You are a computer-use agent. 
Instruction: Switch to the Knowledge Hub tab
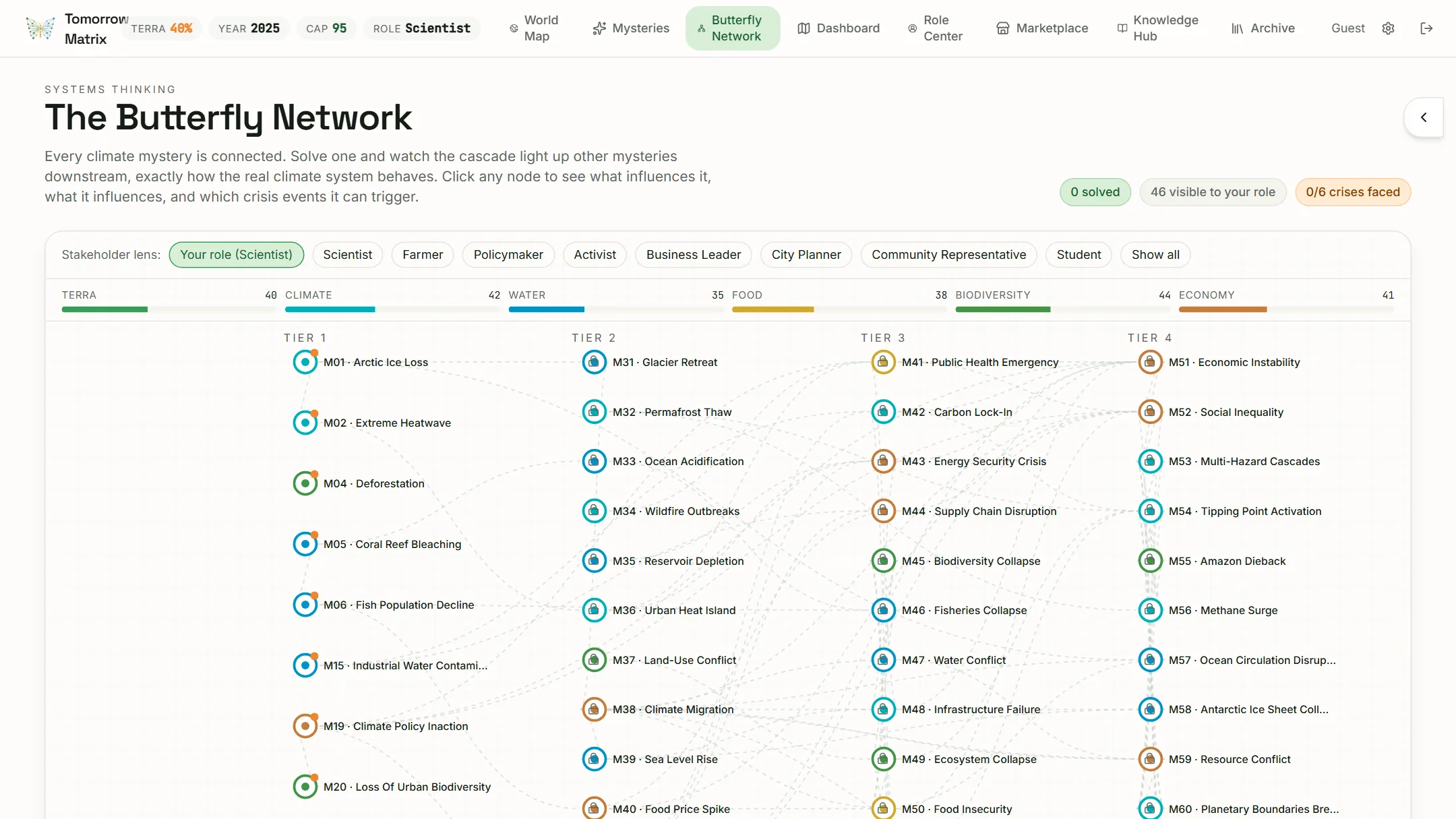[x=1158, y=28]
